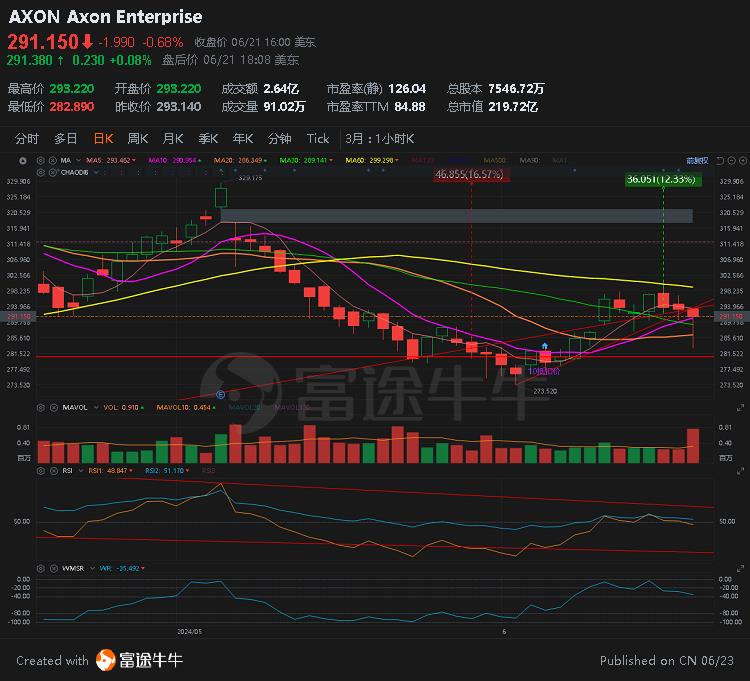This screenshot has width=750, height=681.
Task: Click the round dot icon left of MA row
Action: 22,161
